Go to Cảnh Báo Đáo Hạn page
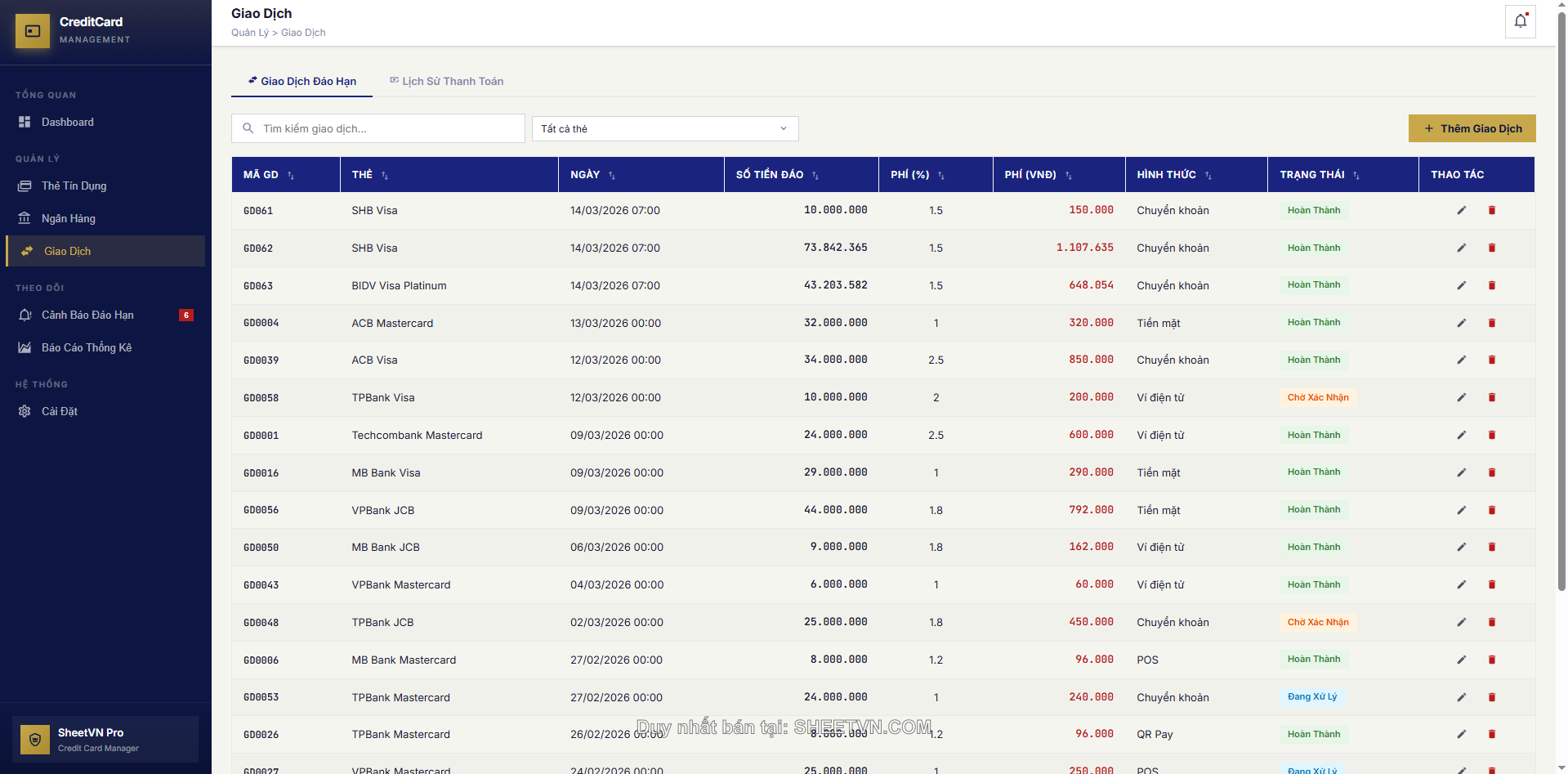The height and width of the screenshot is (774, 1568). point(87,315)
